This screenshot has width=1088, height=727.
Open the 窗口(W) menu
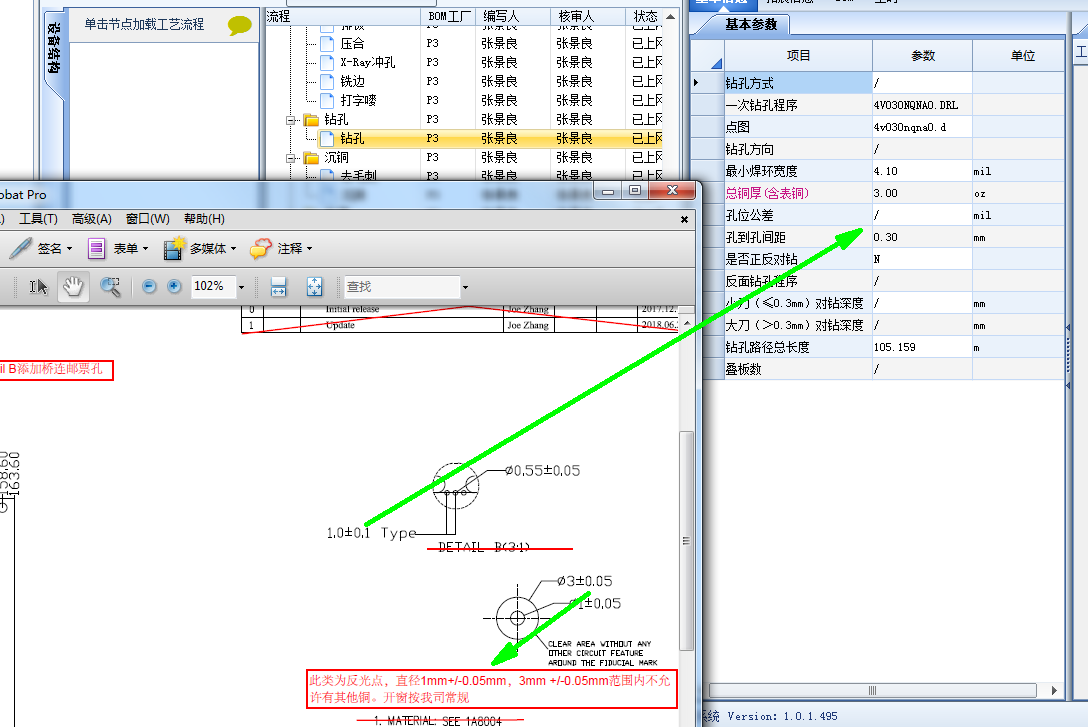[x=147, y=219]
